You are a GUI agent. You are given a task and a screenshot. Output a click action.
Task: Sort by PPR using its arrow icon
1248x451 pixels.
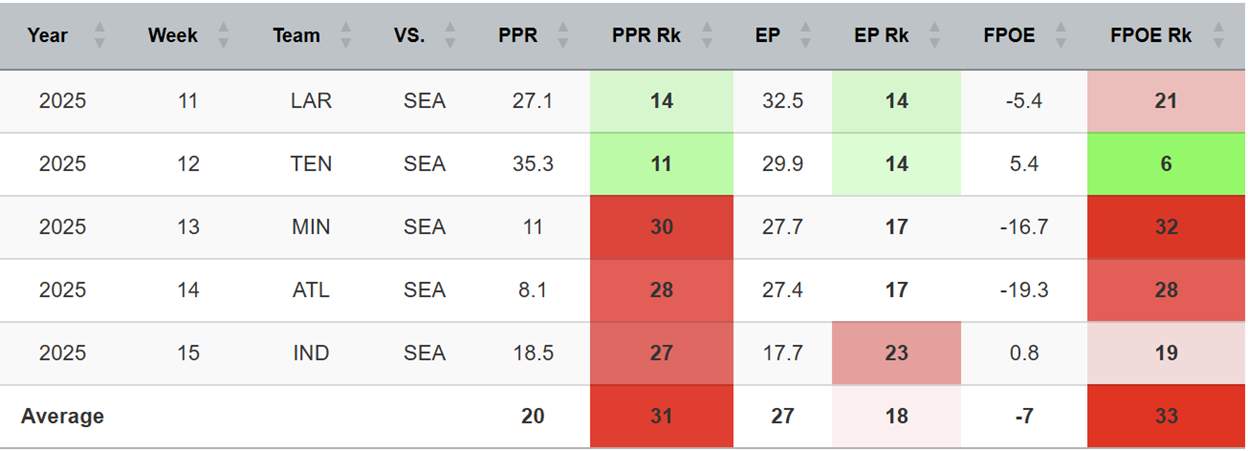563,36
